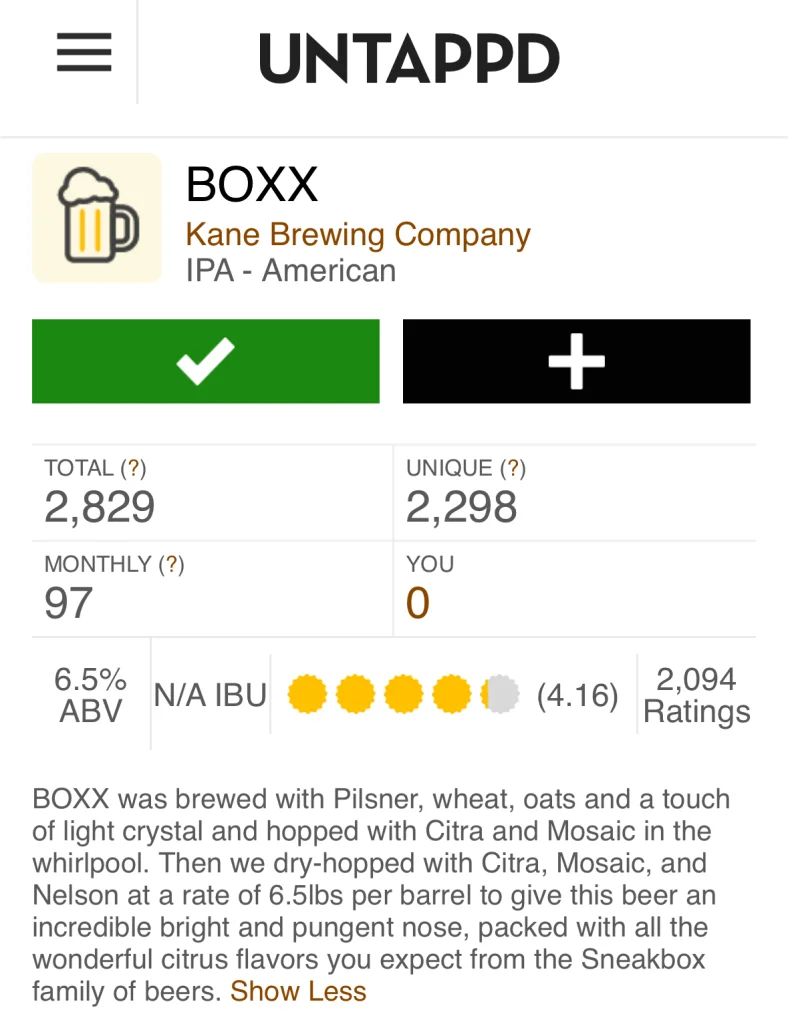Collapse description with Show Less
The height and width of the screenshot is (1024, 788).
pyautogui.click(x=298, y=992)
